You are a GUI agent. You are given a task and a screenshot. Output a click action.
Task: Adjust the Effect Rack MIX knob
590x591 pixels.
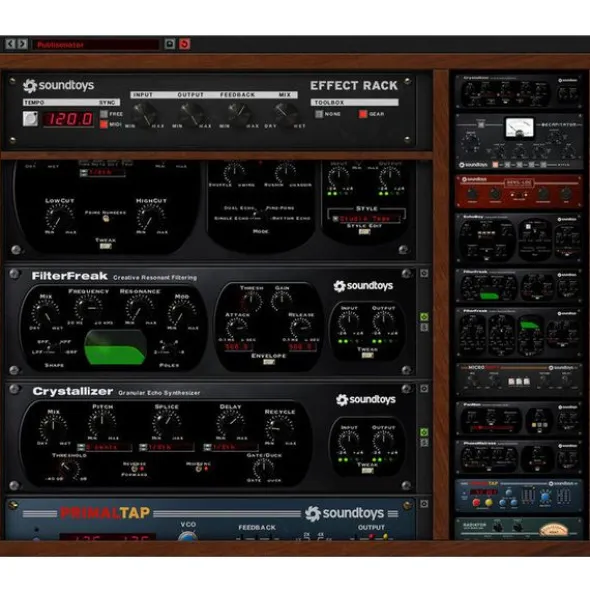(x=285, y=113)
